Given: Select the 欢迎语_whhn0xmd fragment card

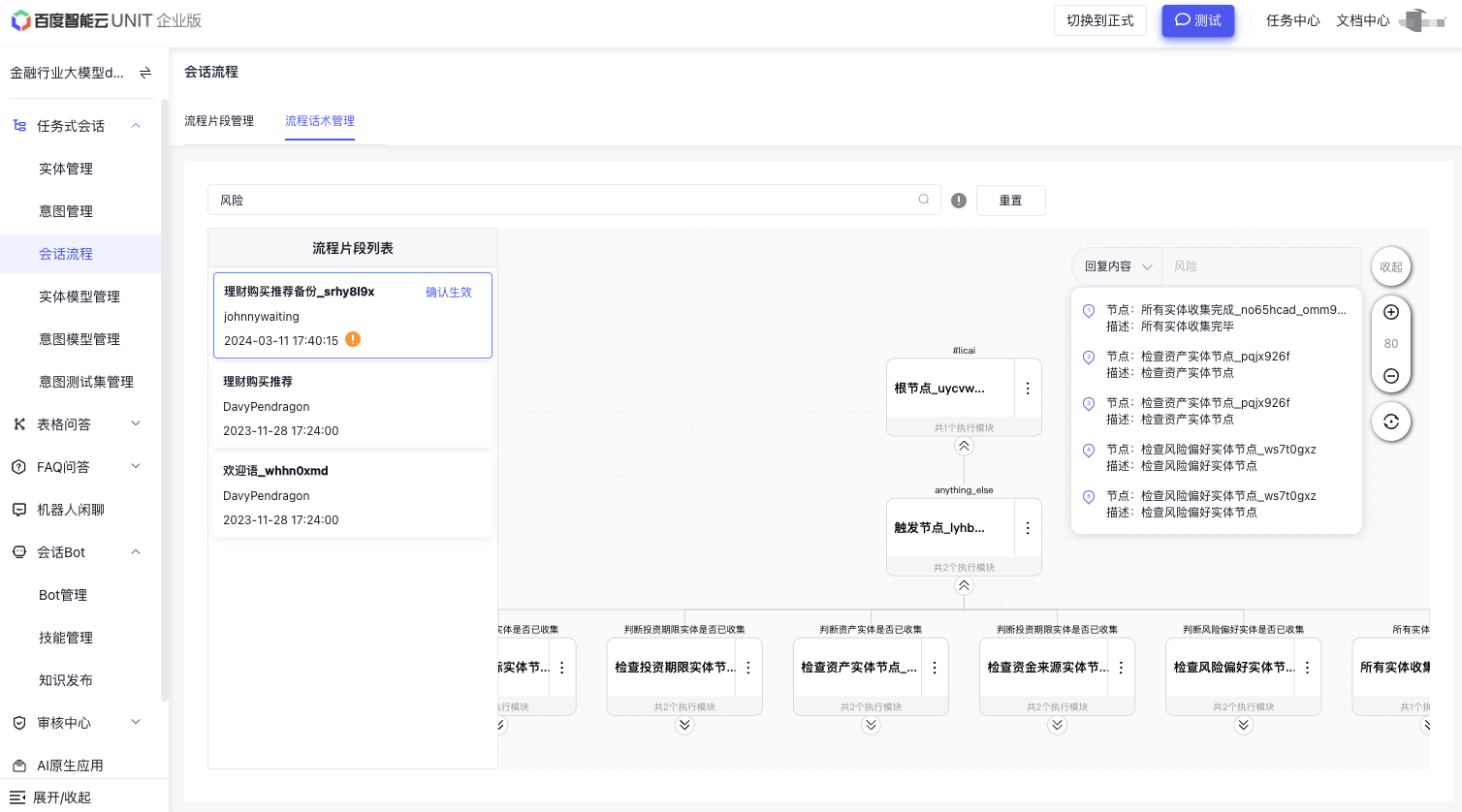Looking at the screenshot, I should point(353,495).
